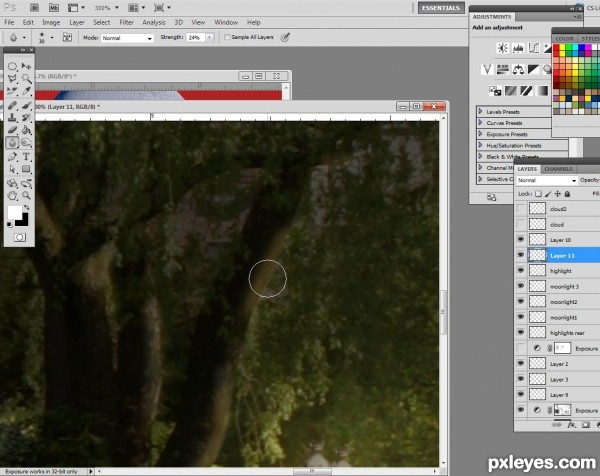Select the Rectangle shape tool
Screen dimensions: 600x476
coord(26,169)
